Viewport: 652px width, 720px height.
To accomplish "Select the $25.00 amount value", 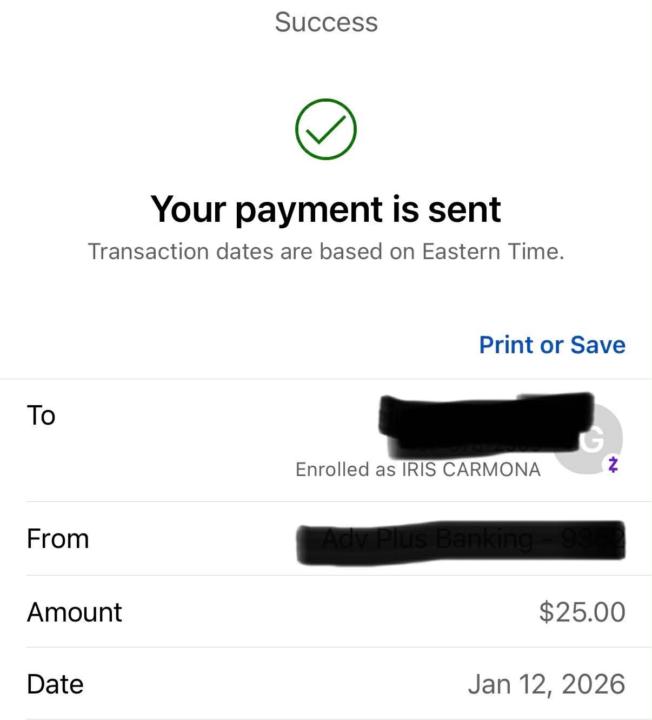I will point(582,612).
